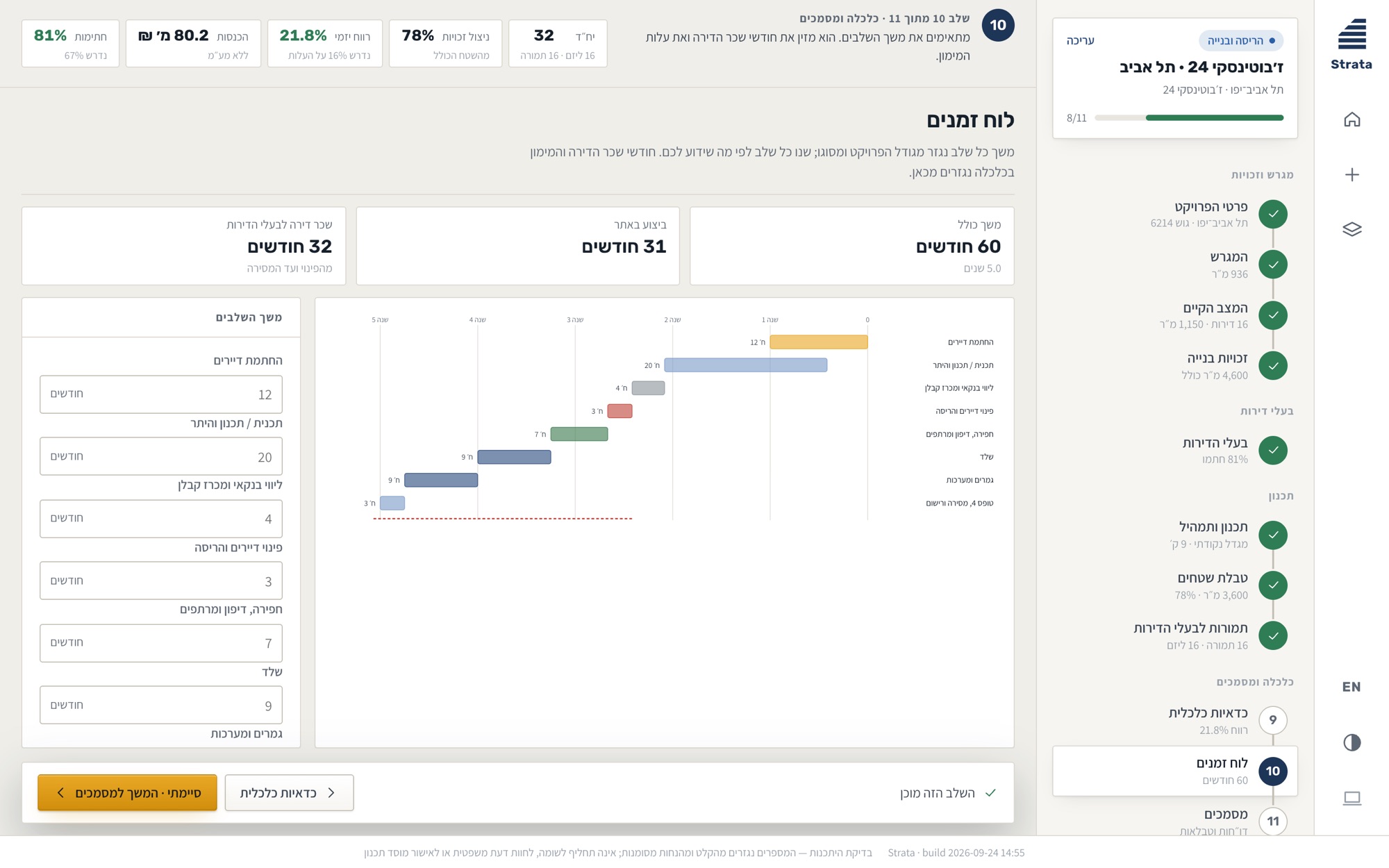Click the Strata logo
1389x868 pixels.
point(1351,44)
